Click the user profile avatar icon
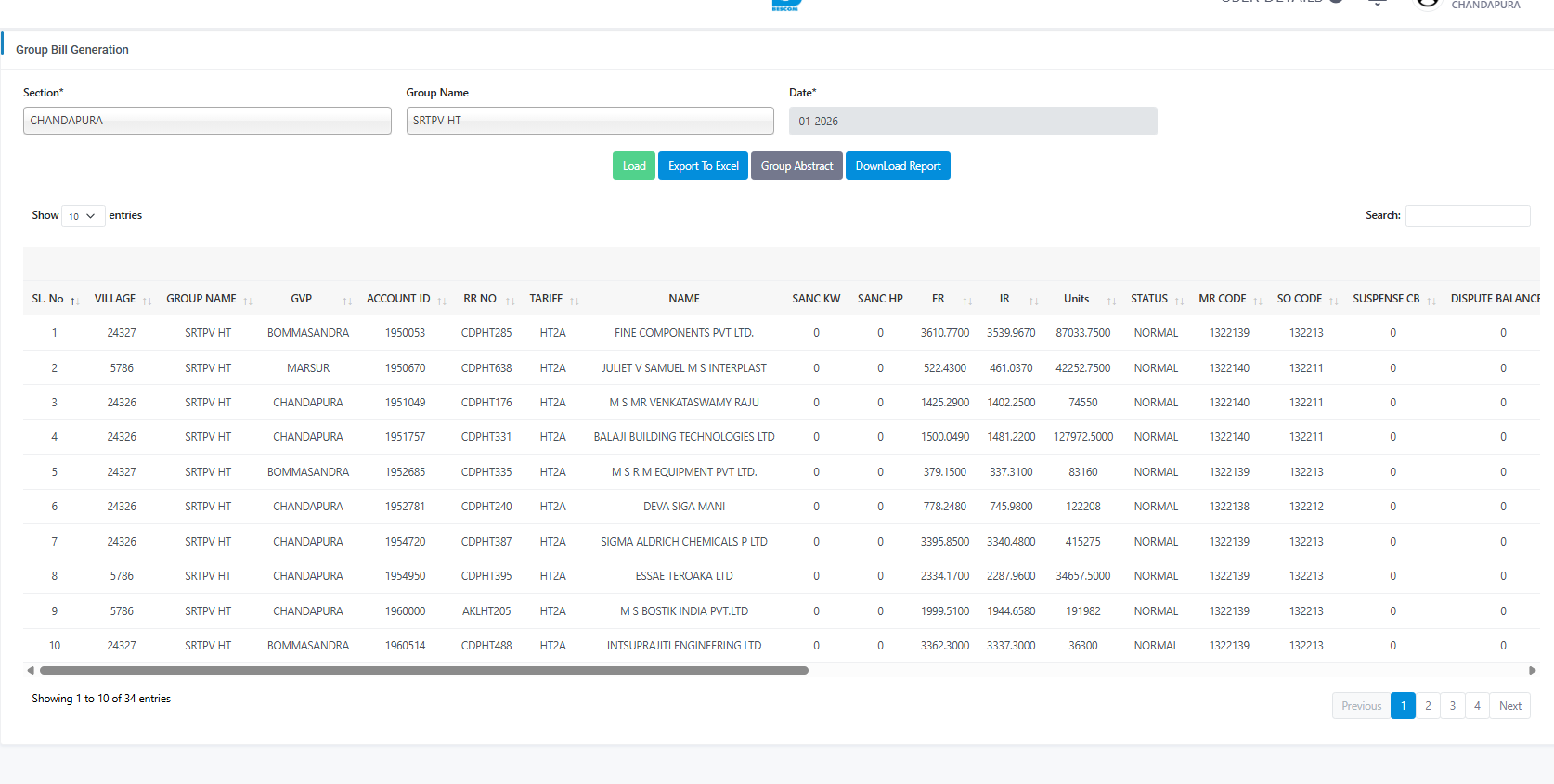 point(1427,4)
